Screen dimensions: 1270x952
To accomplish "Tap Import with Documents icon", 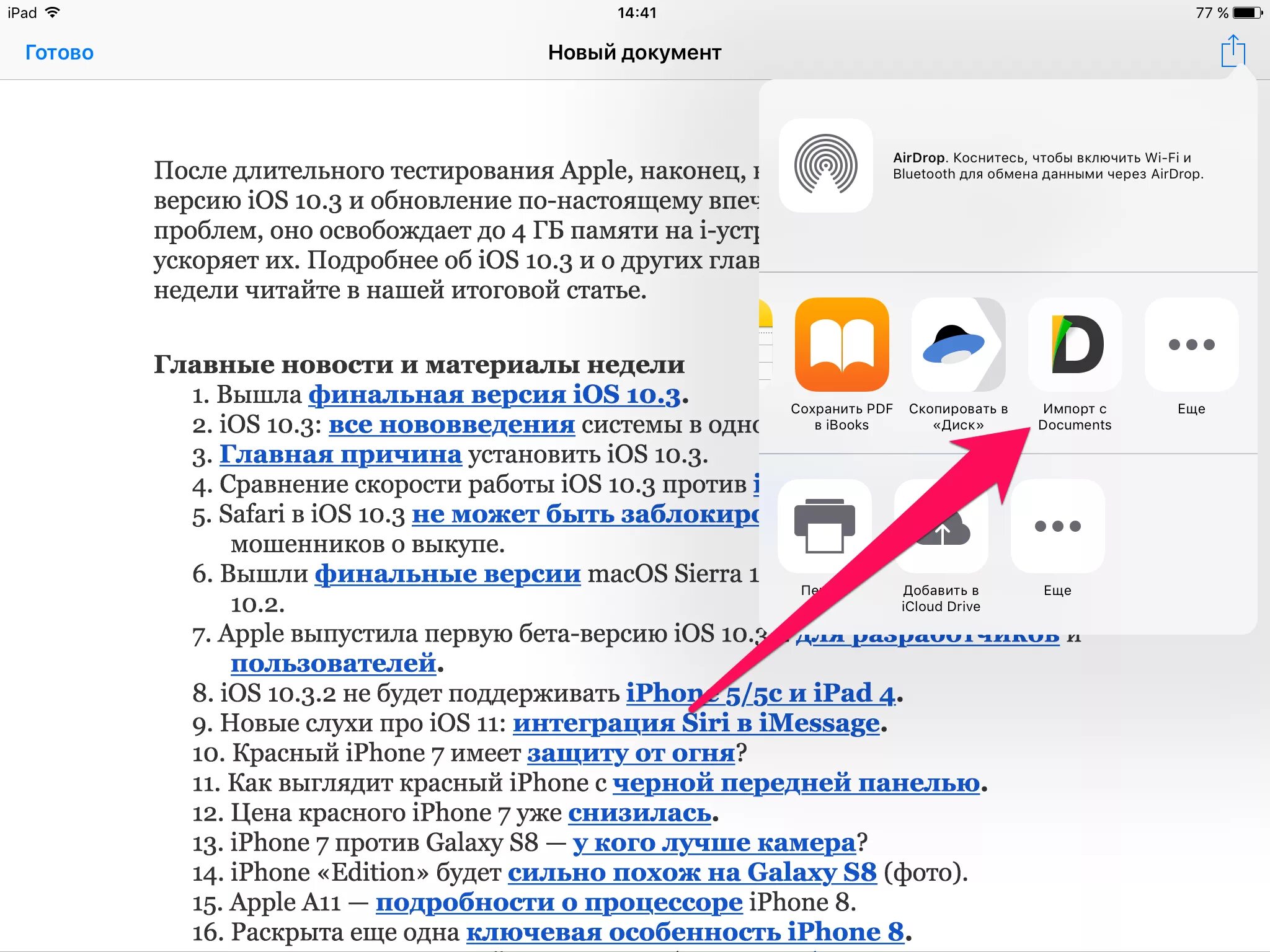I will [x=1075, y=345].
